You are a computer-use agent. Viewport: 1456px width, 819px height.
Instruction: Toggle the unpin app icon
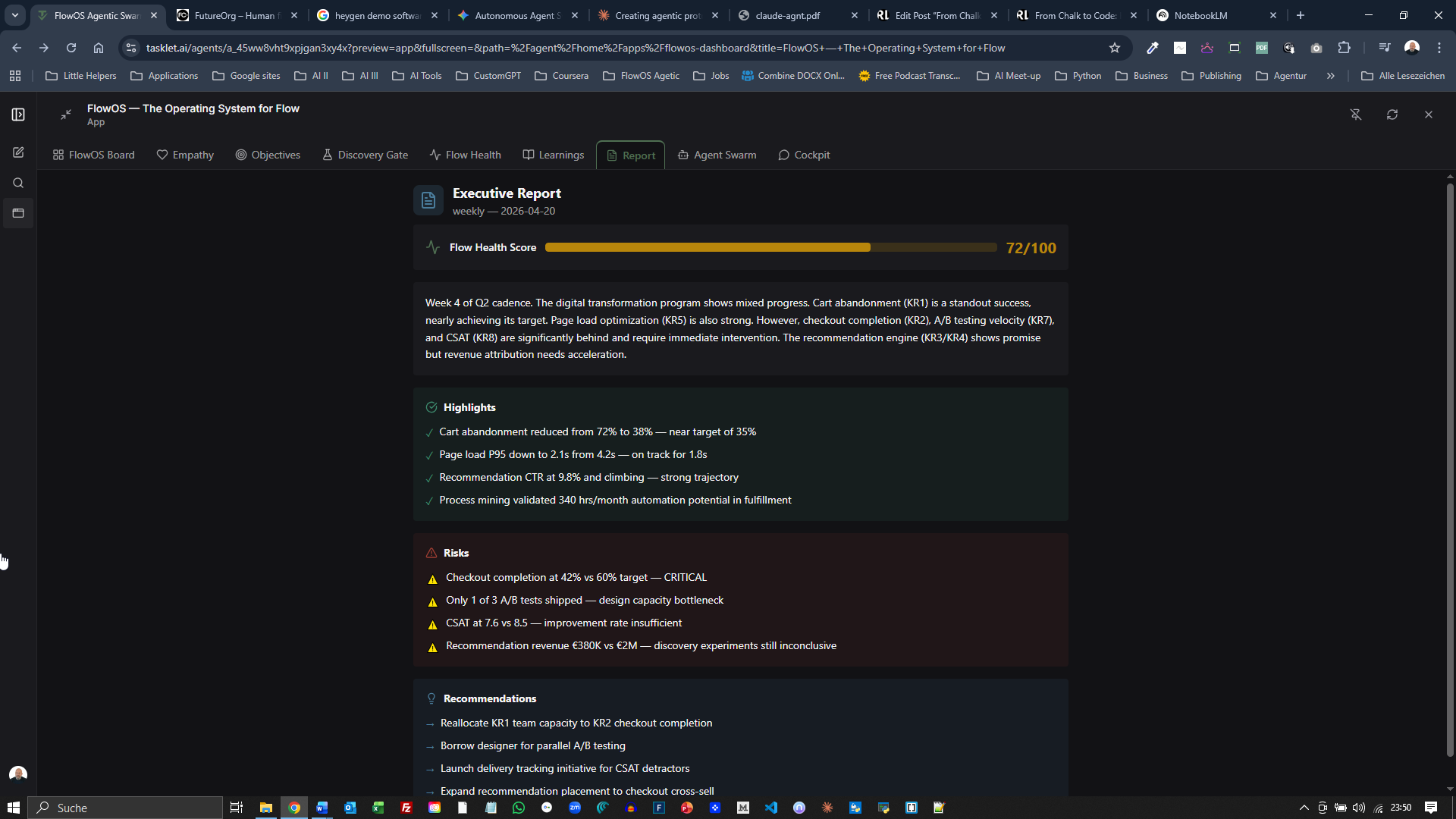(1356, 115)
